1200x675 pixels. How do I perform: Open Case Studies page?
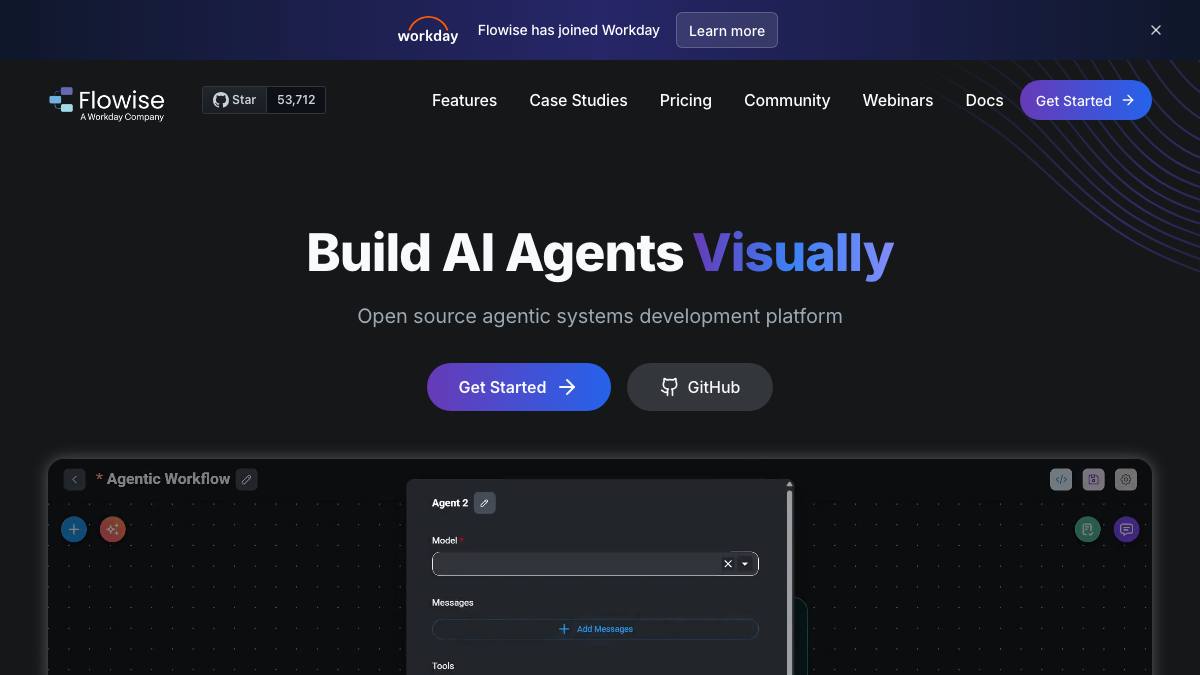578,100
